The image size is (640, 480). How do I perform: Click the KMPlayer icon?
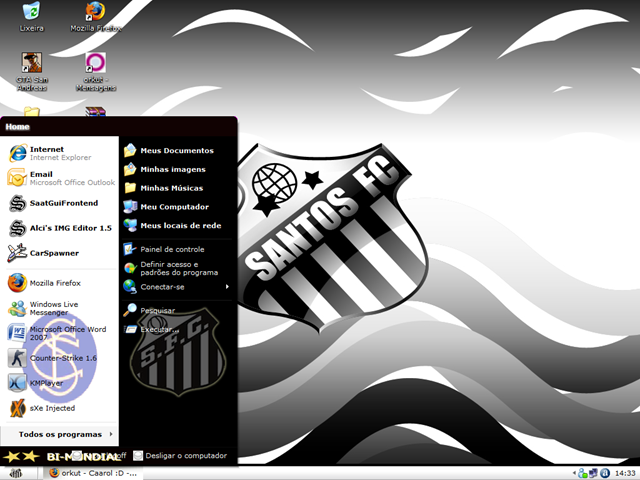17,383
